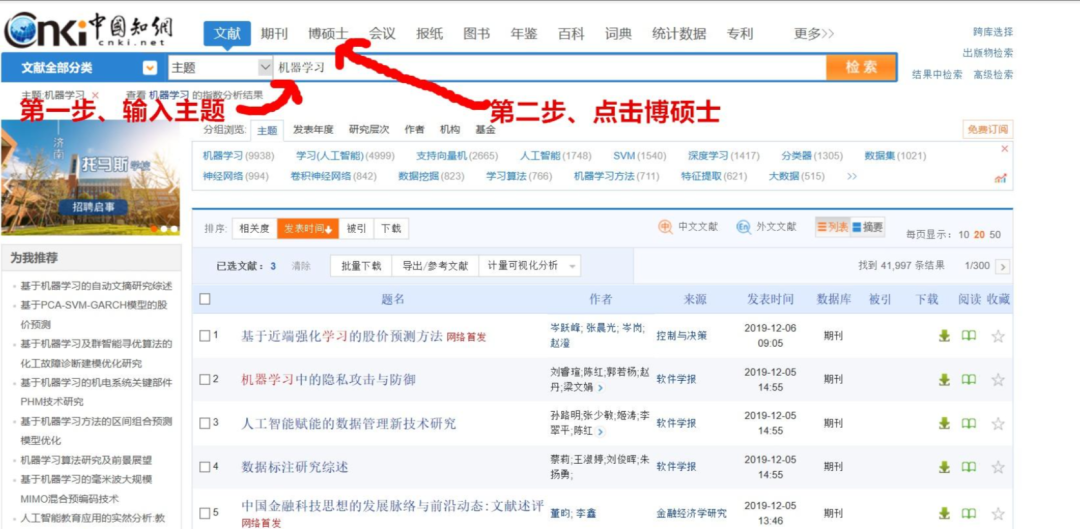Expand more topic groups with >> arrow

852,176
